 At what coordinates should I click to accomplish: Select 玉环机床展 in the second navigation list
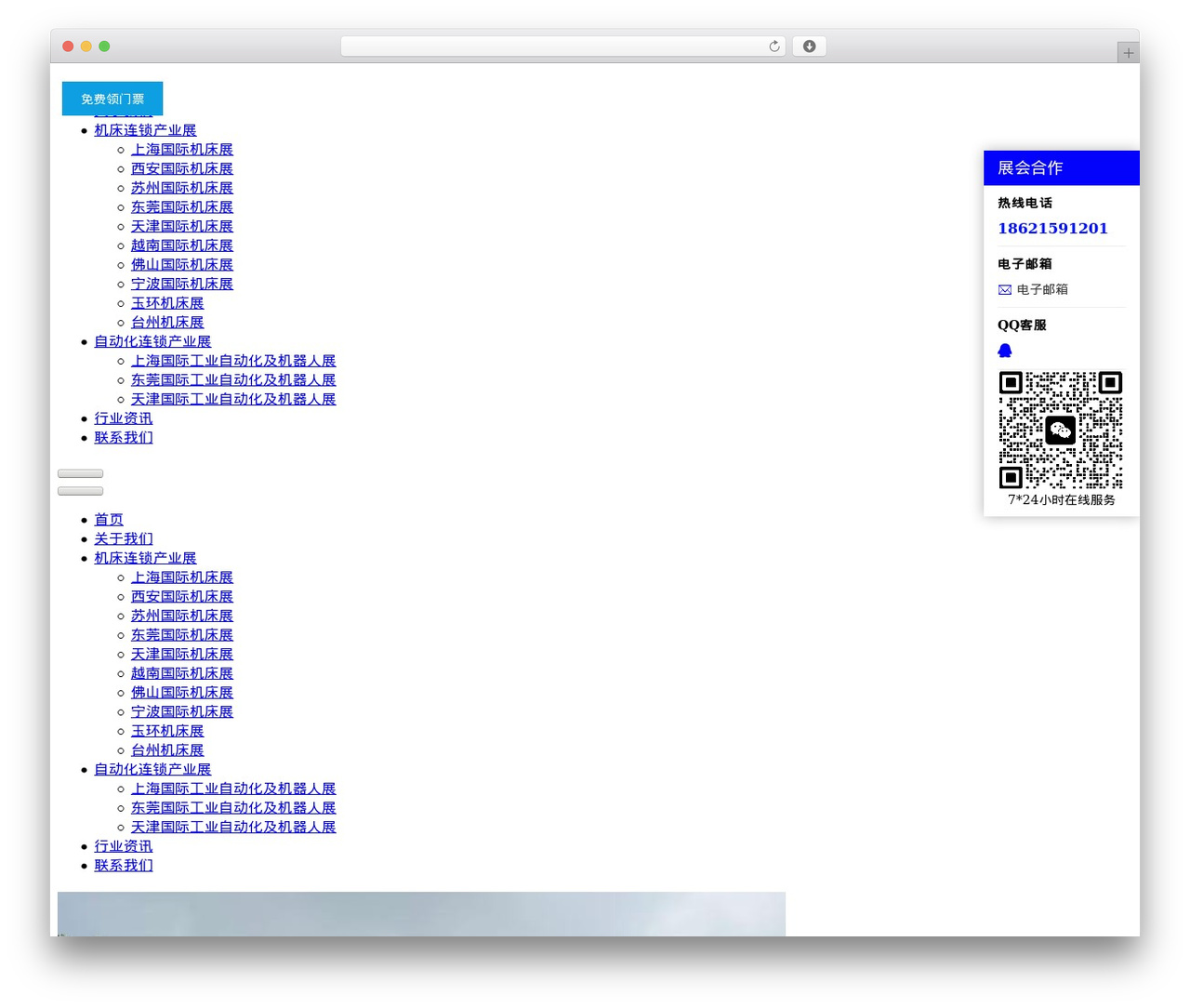click(167, 731)
